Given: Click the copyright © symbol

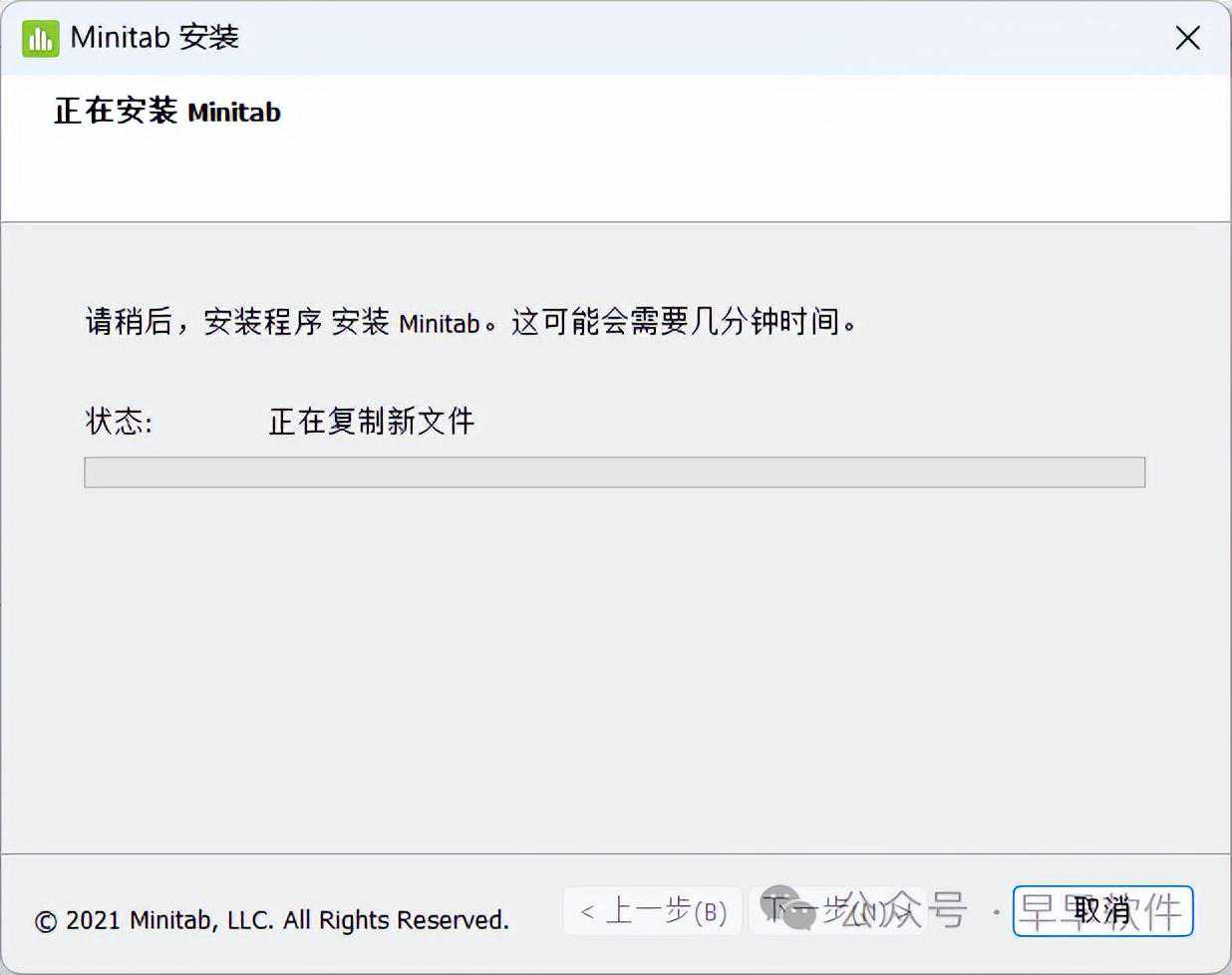Looking at the screenshot, I should [46, 921].
